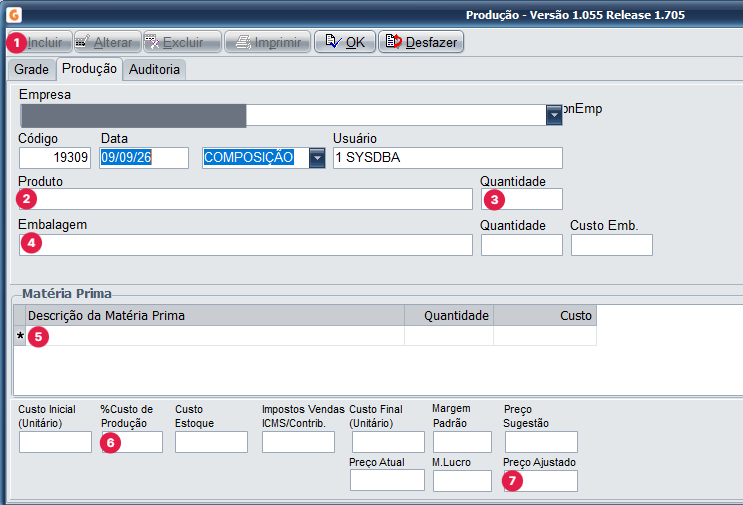The width and height of the screenshot is (743, 505).
Task: Click the orange app logo in title bar
Action: click(14, 15)
